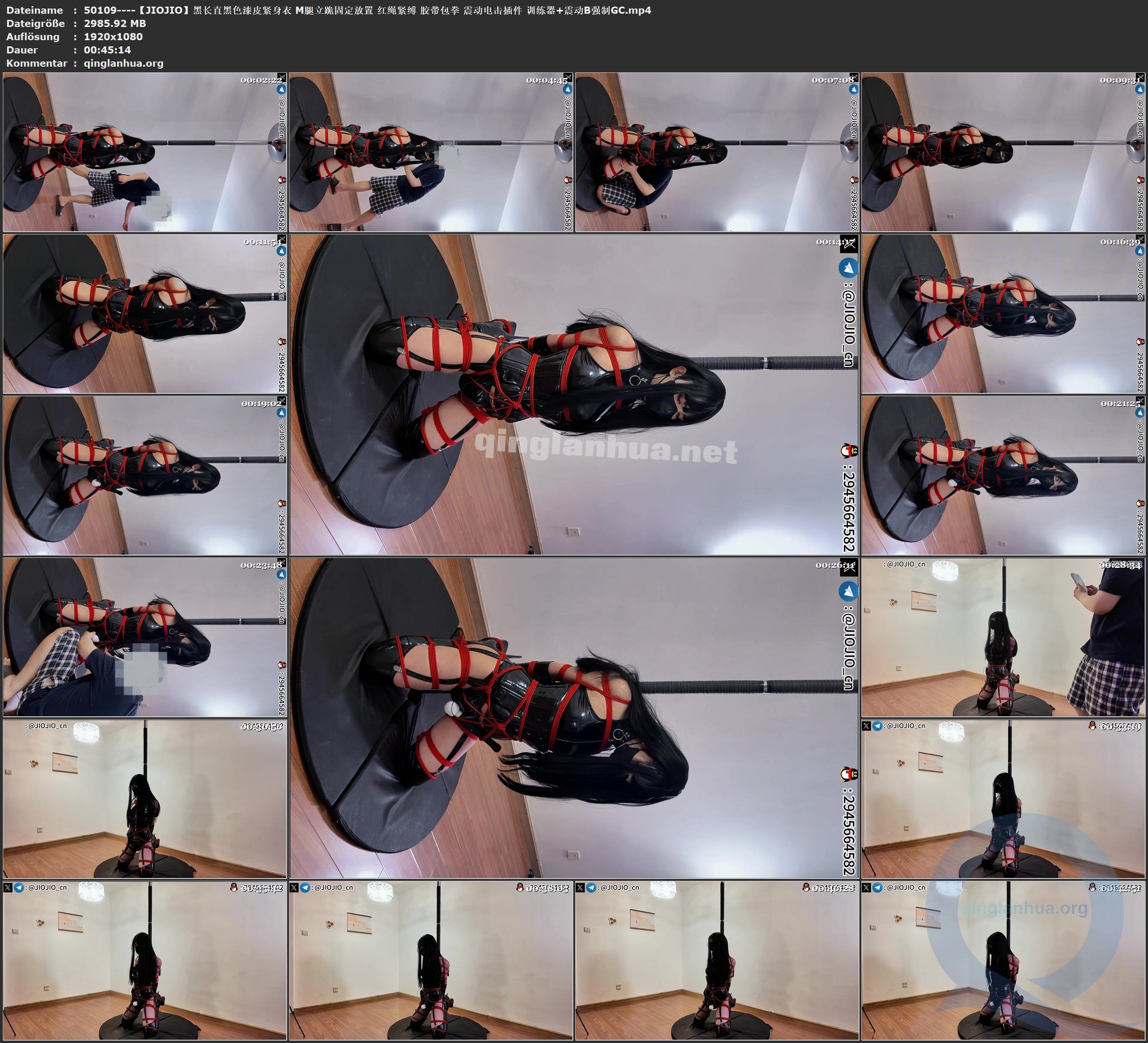
Task: Click the Dateiname file title text
Action: tap(367, 9)
